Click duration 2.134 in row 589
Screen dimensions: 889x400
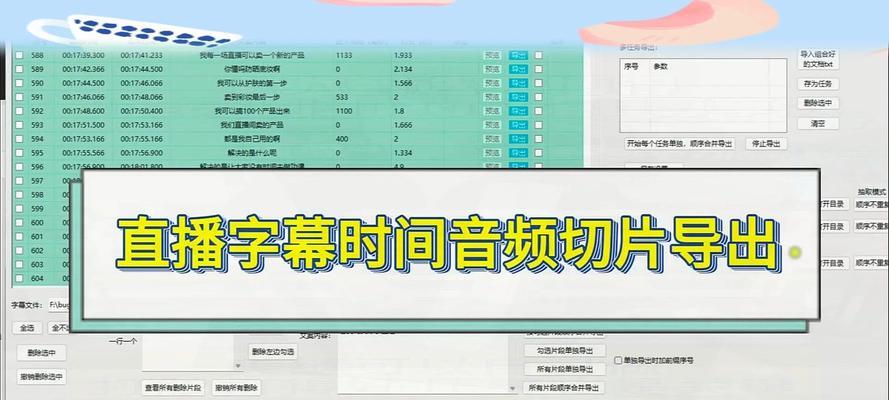[x=403, y=69]
